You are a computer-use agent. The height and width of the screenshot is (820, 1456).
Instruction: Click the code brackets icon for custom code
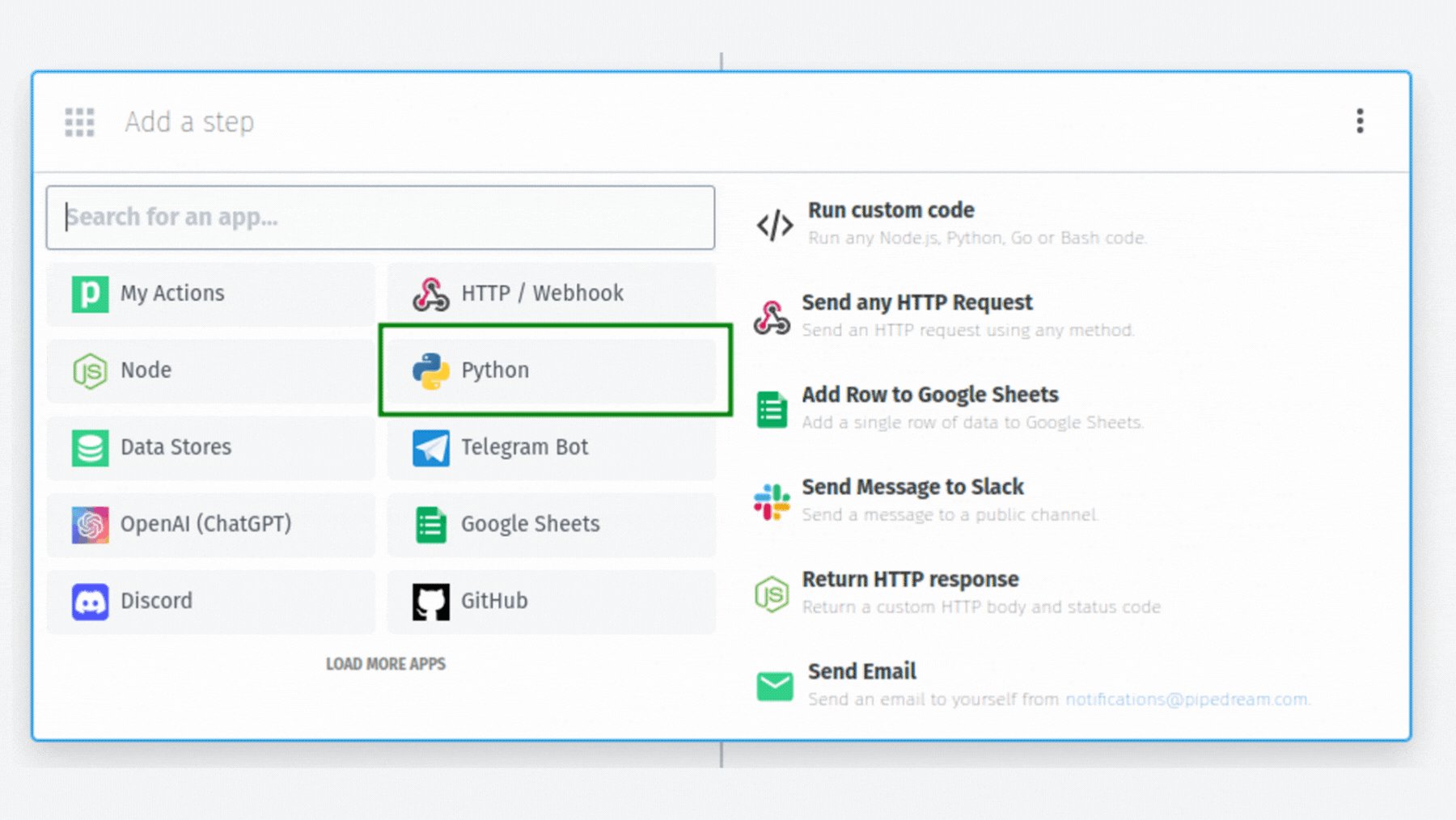[775, 225]
